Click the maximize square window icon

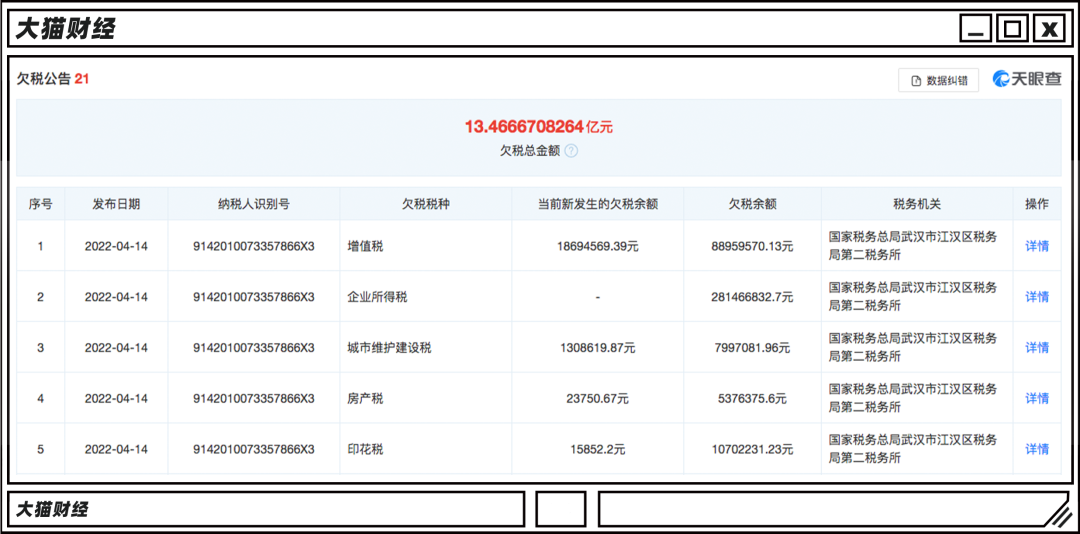click(1012, 29)
